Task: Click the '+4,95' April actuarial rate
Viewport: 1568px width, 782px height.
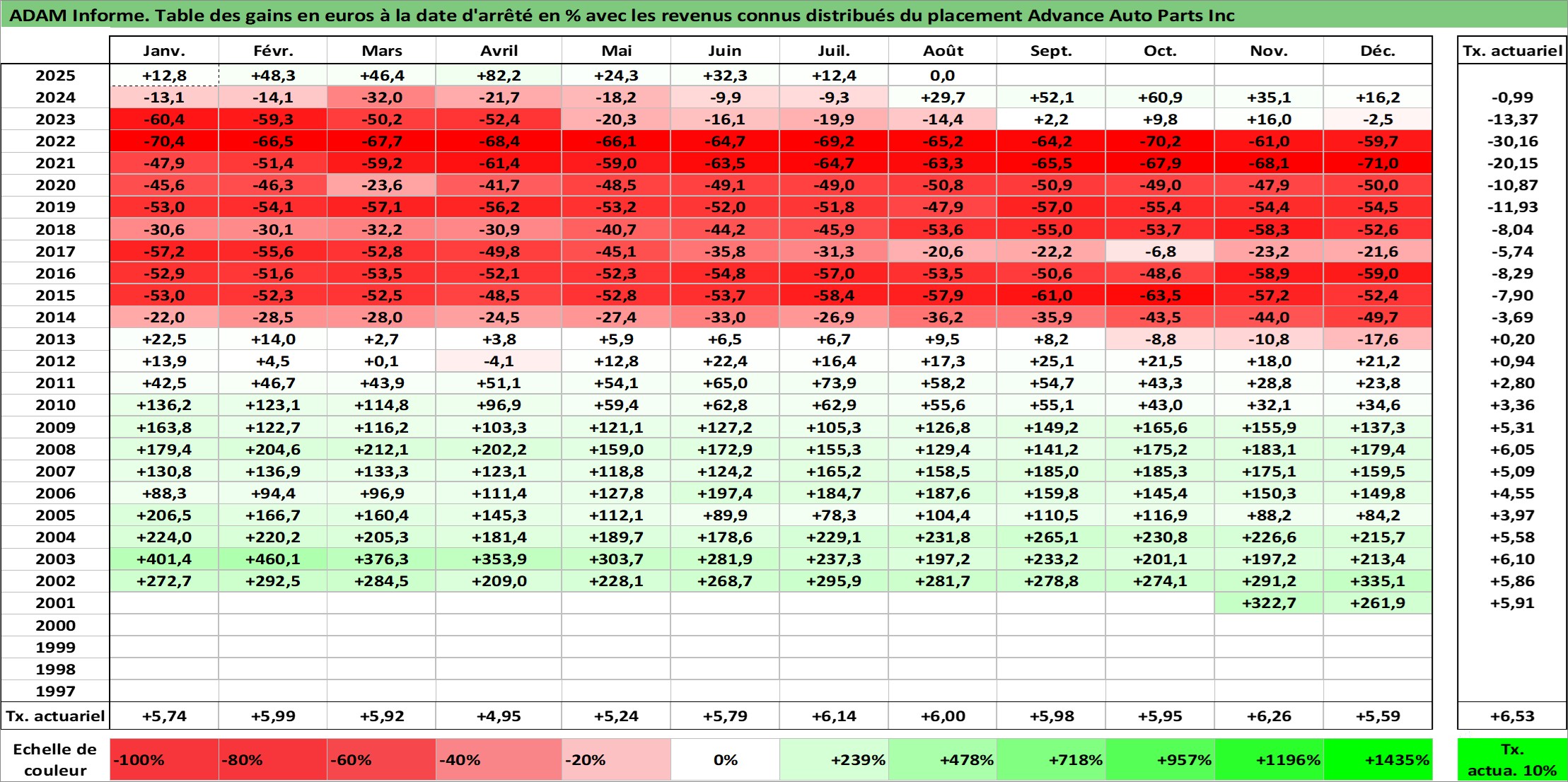Action: [499, 716]
